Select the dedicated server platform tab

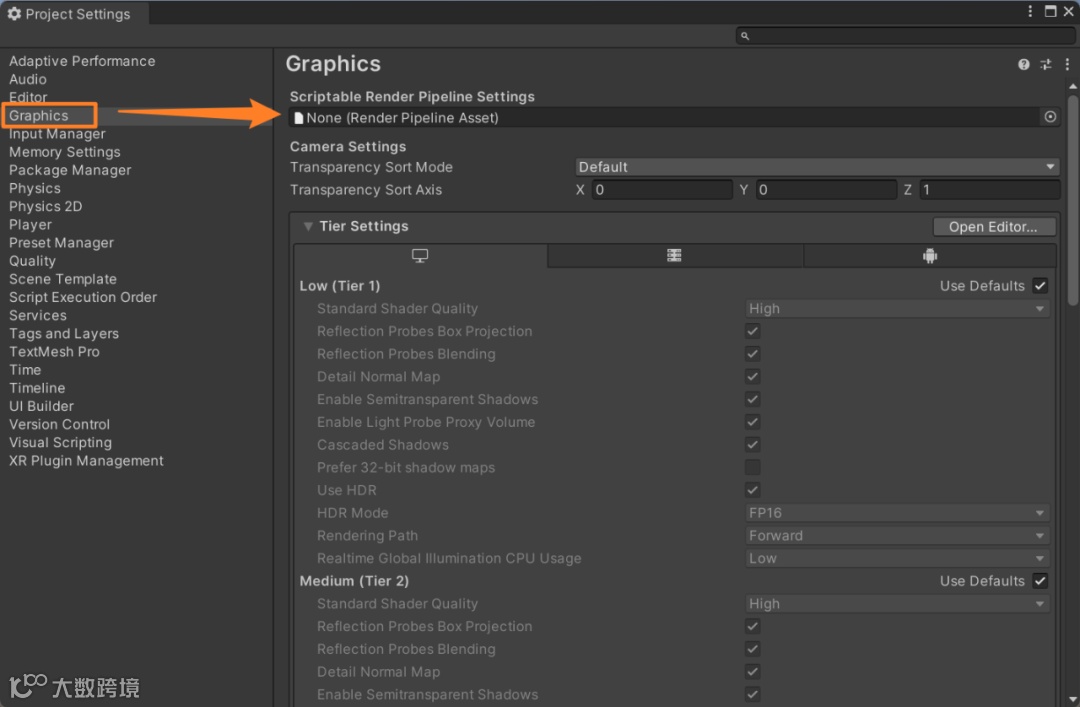tap(674, 256)
